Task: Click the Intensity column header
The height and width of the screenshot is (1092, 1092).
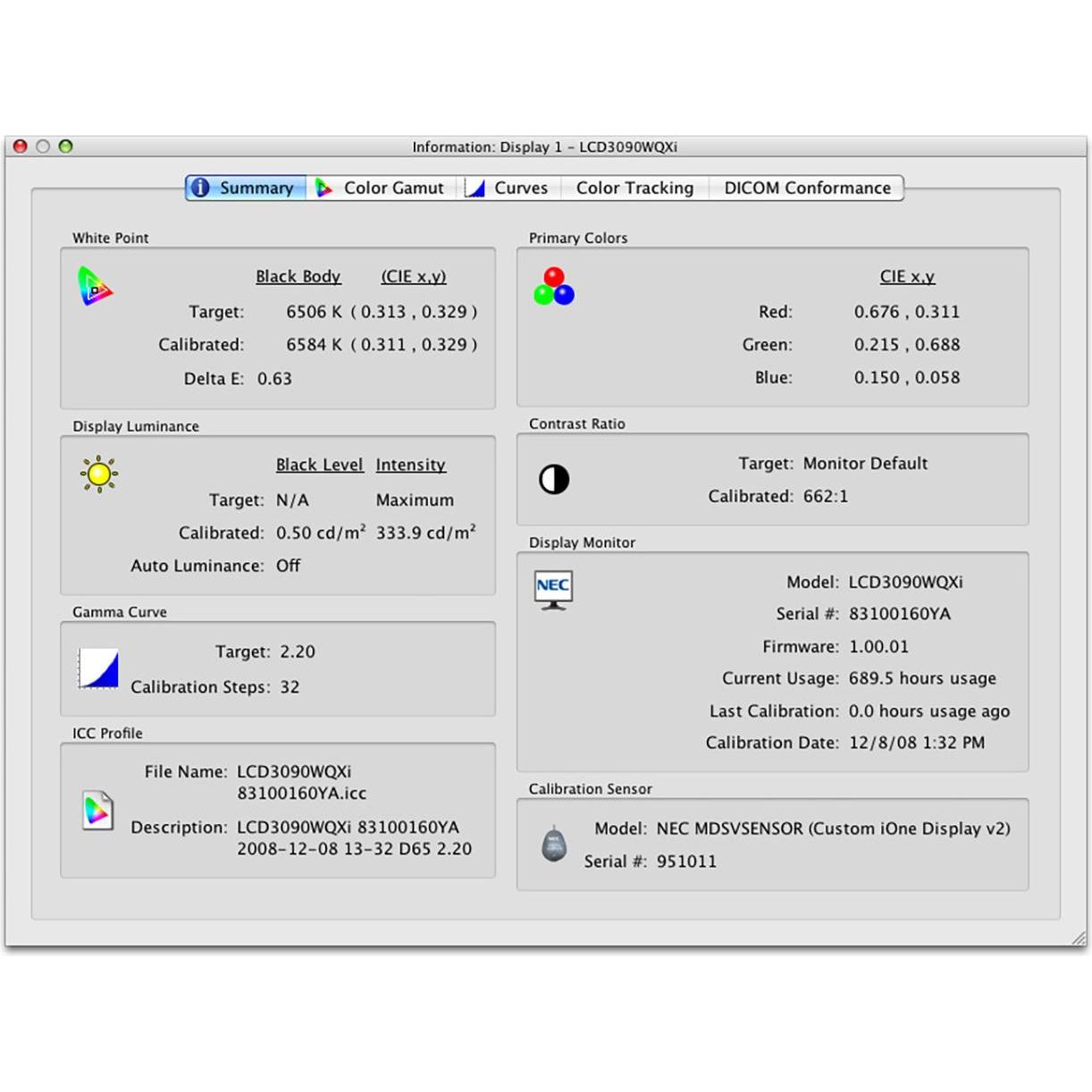Action: pyautogui.click(x=410, y=465)
